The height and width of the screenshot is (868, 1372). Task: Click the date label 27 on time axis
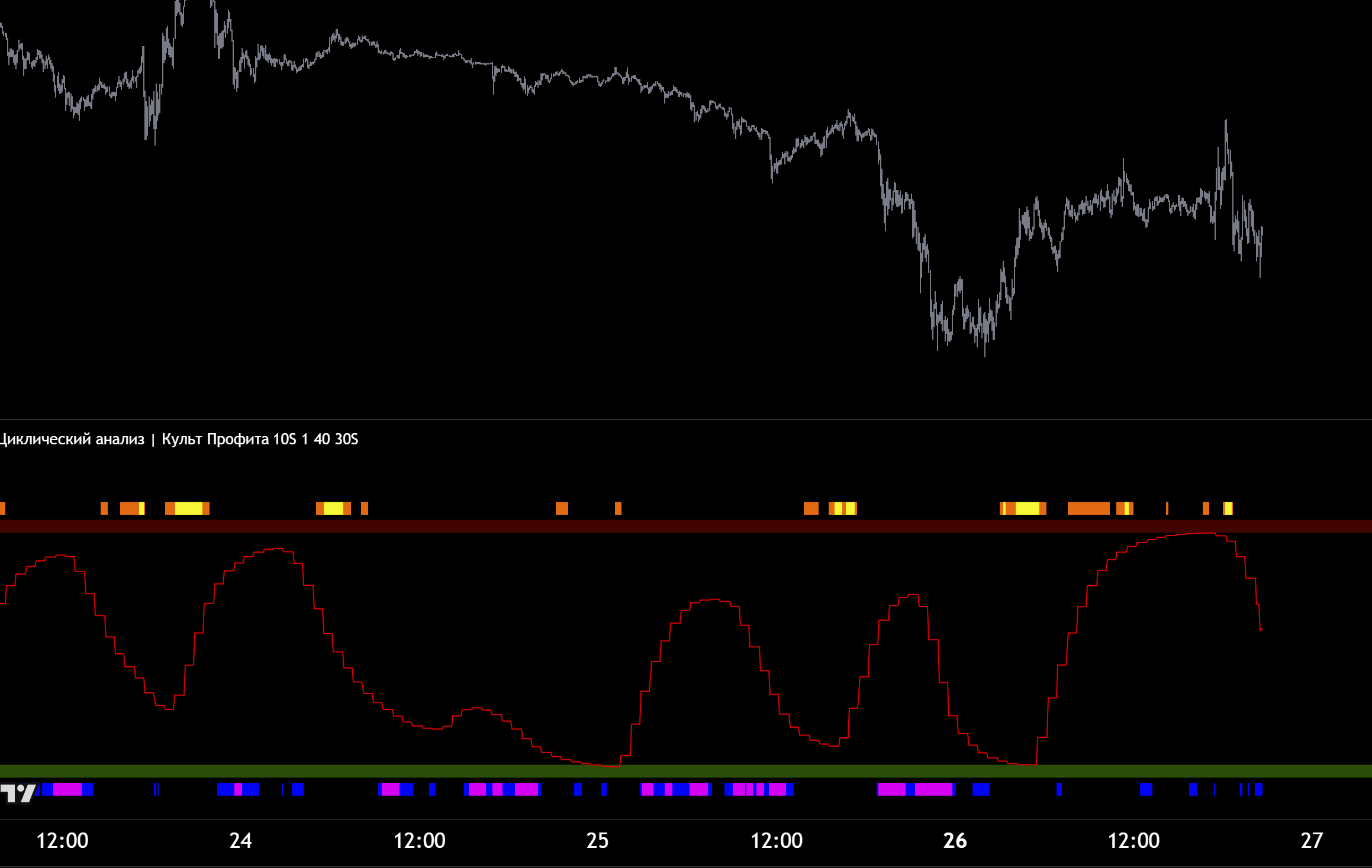(x=1312, y=840)
